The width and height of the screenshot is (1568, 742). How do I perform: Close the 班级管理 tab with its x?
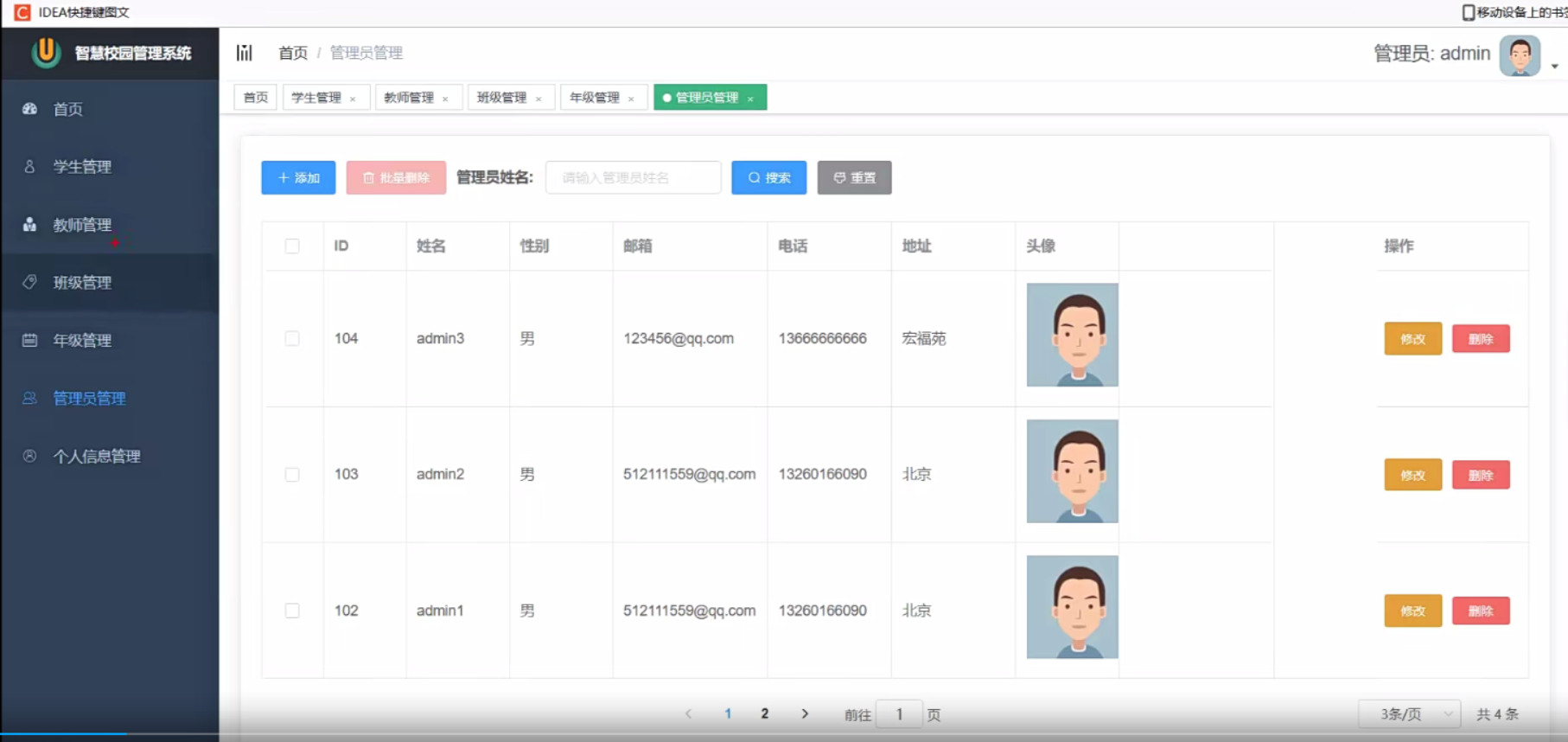(539, 99)
